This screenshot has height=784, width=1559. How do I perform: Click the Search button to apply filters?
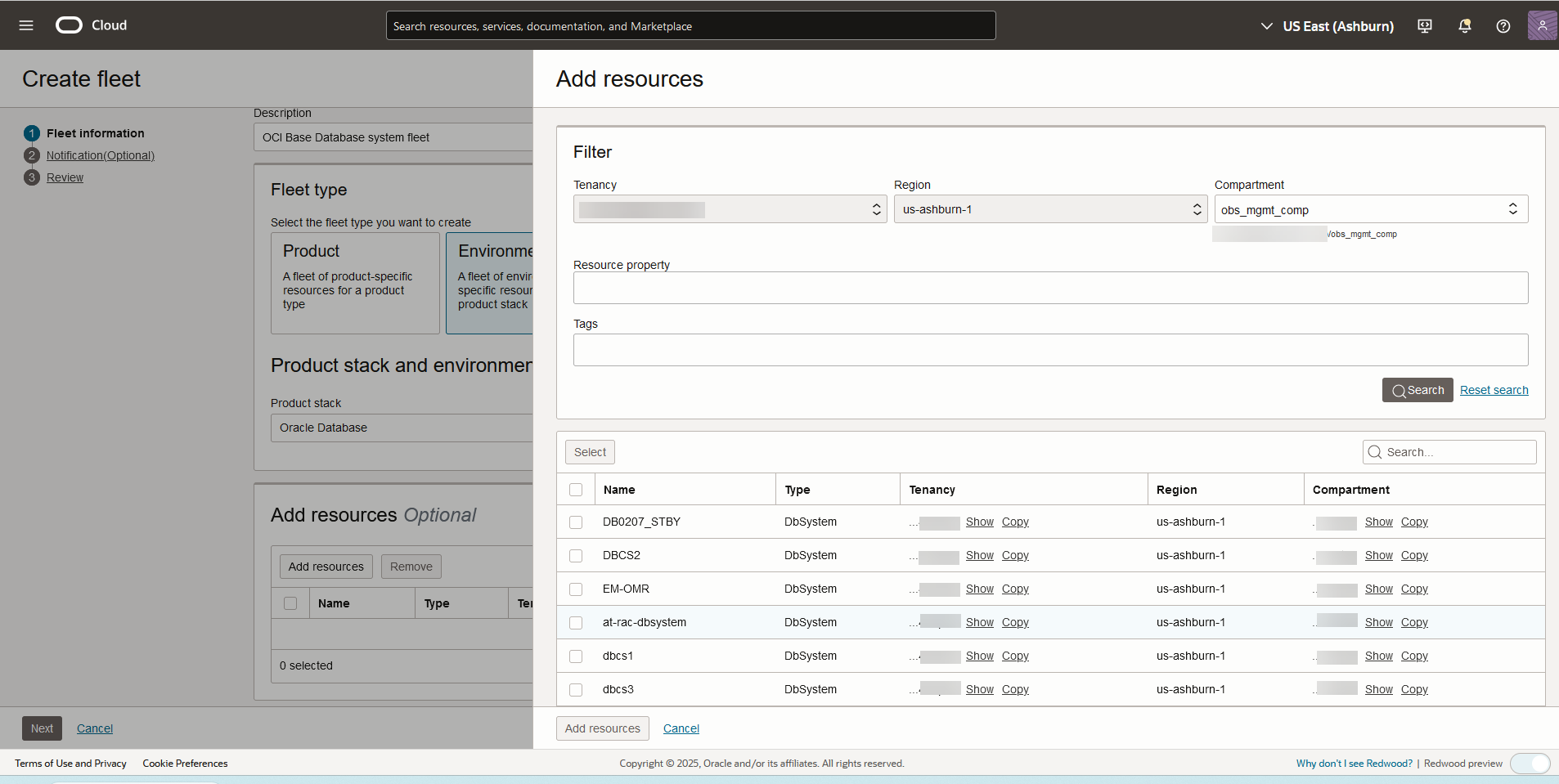tap(1417, 390)
